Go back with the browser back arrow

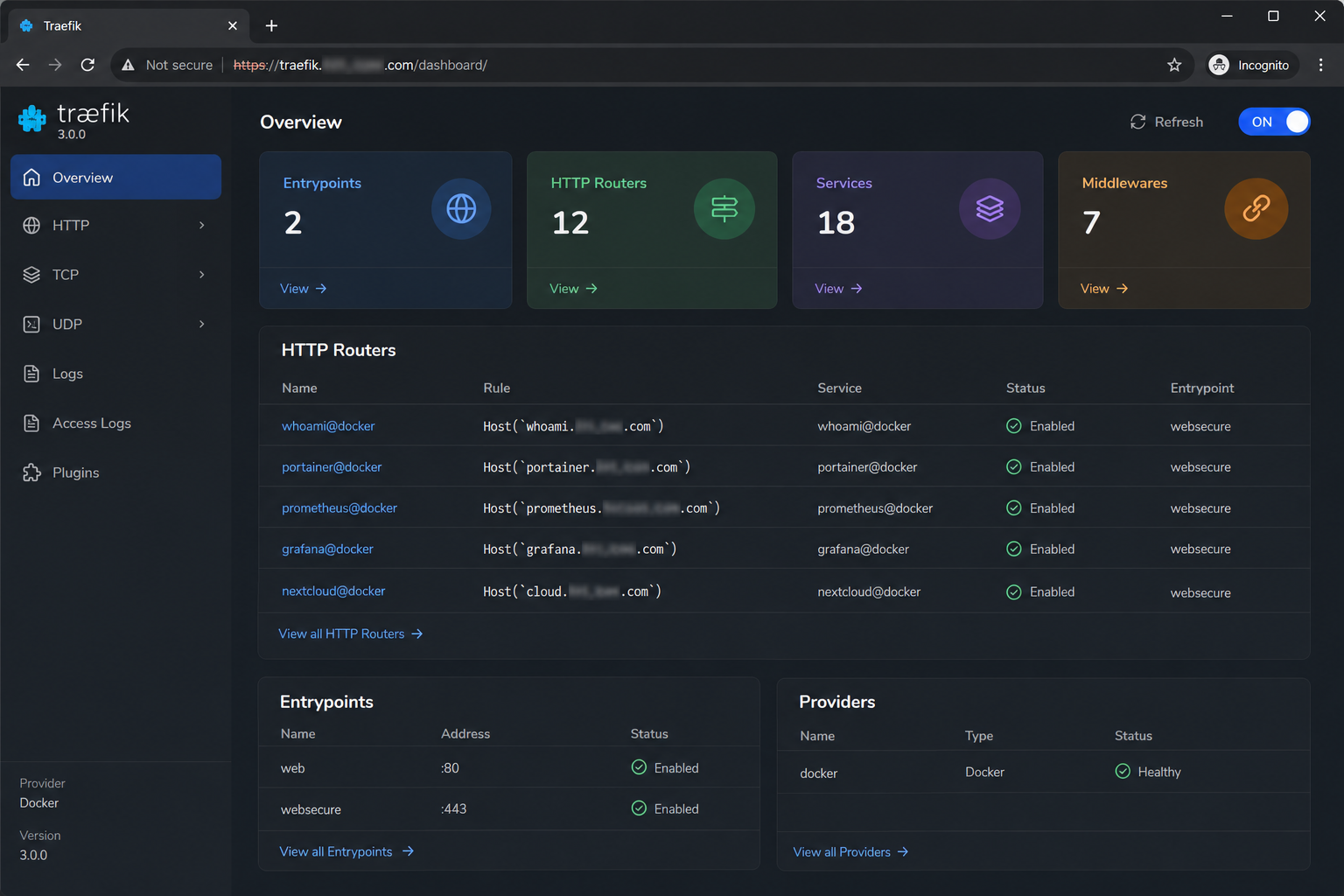pos(23,65)
